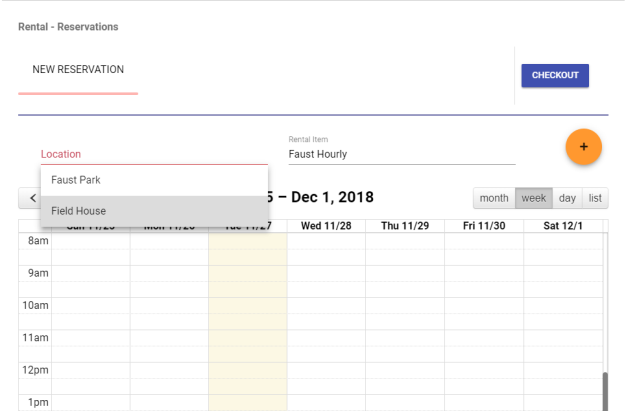
Task: Open the Location dropdown field
Action: (154, 154)
